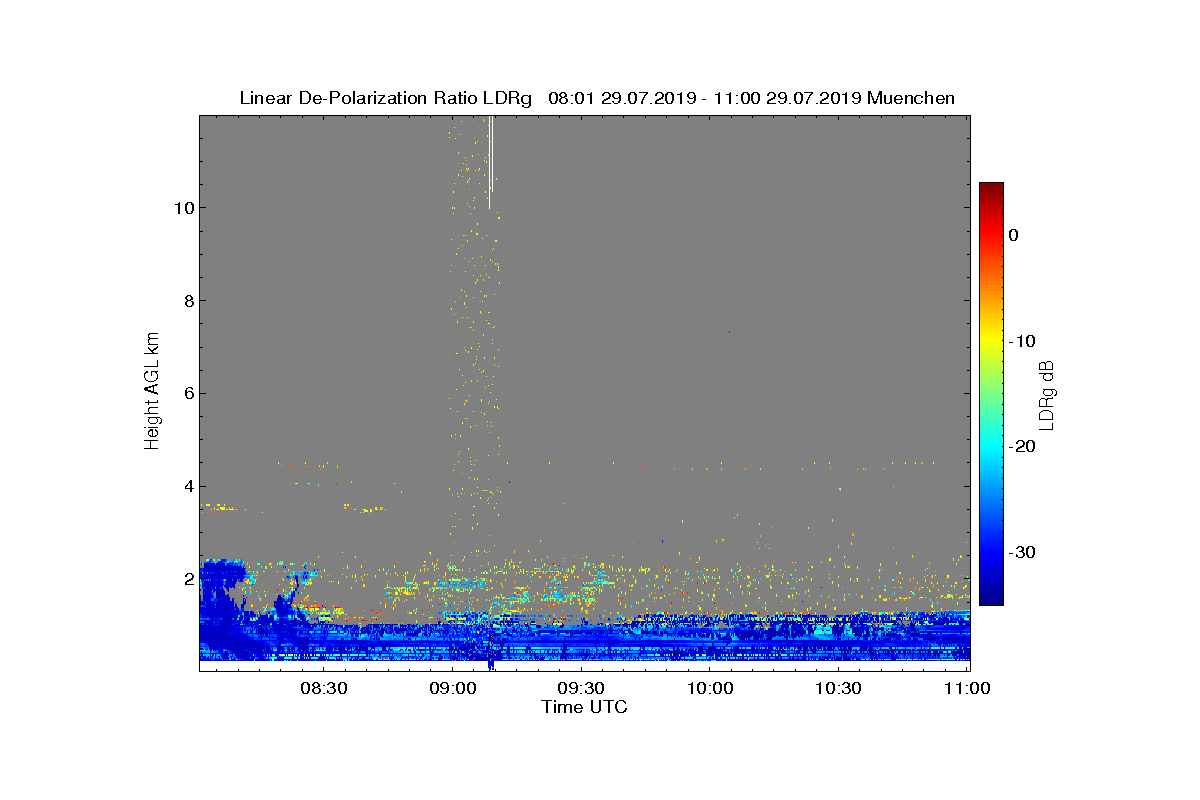Viewport: 1200px width, 800px height.
Task: Click the colorbar value label -20
Action: click(1022, 447)
